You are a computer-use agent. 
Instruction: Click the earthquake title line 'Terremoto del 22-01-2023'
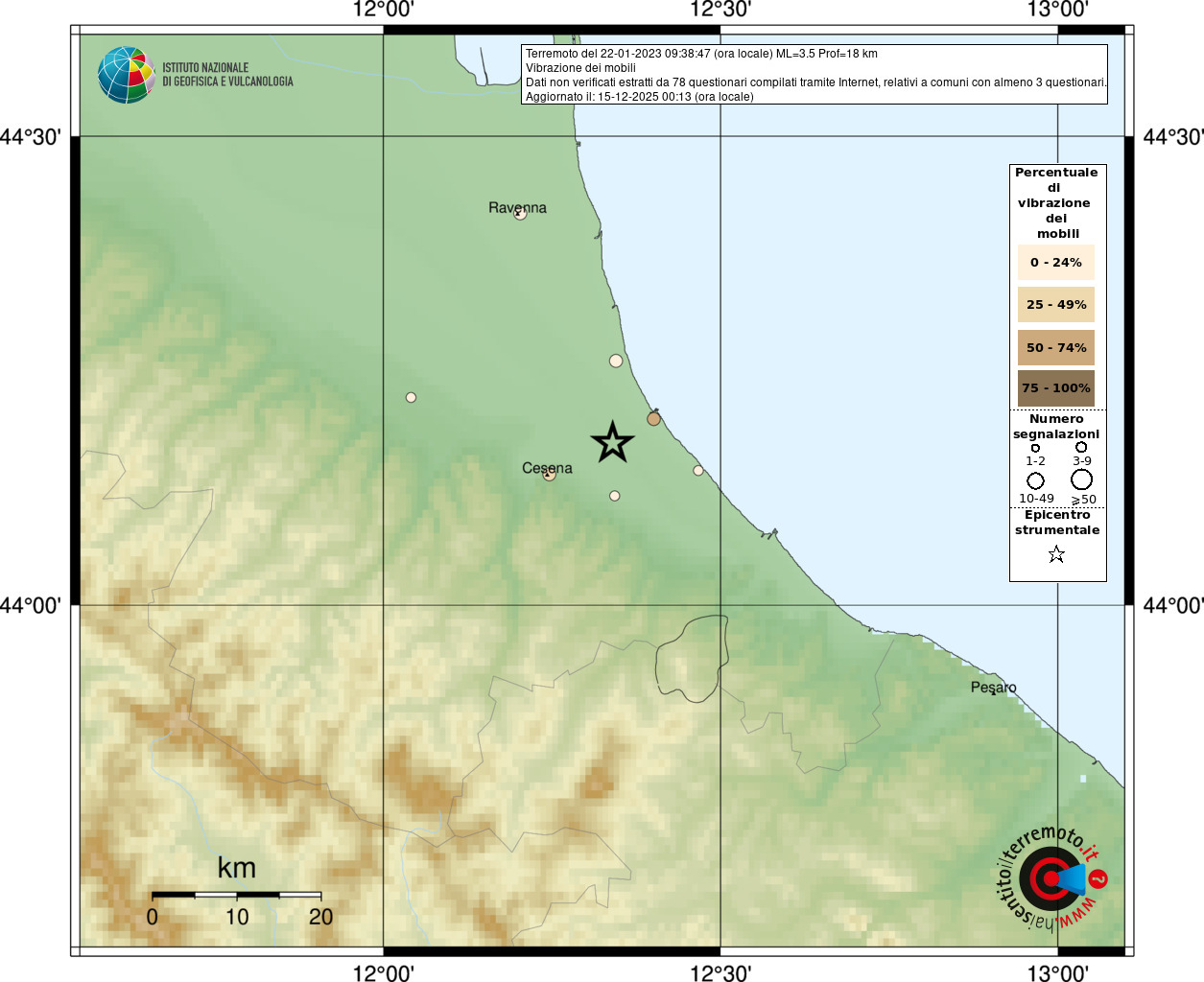(701, 54)
